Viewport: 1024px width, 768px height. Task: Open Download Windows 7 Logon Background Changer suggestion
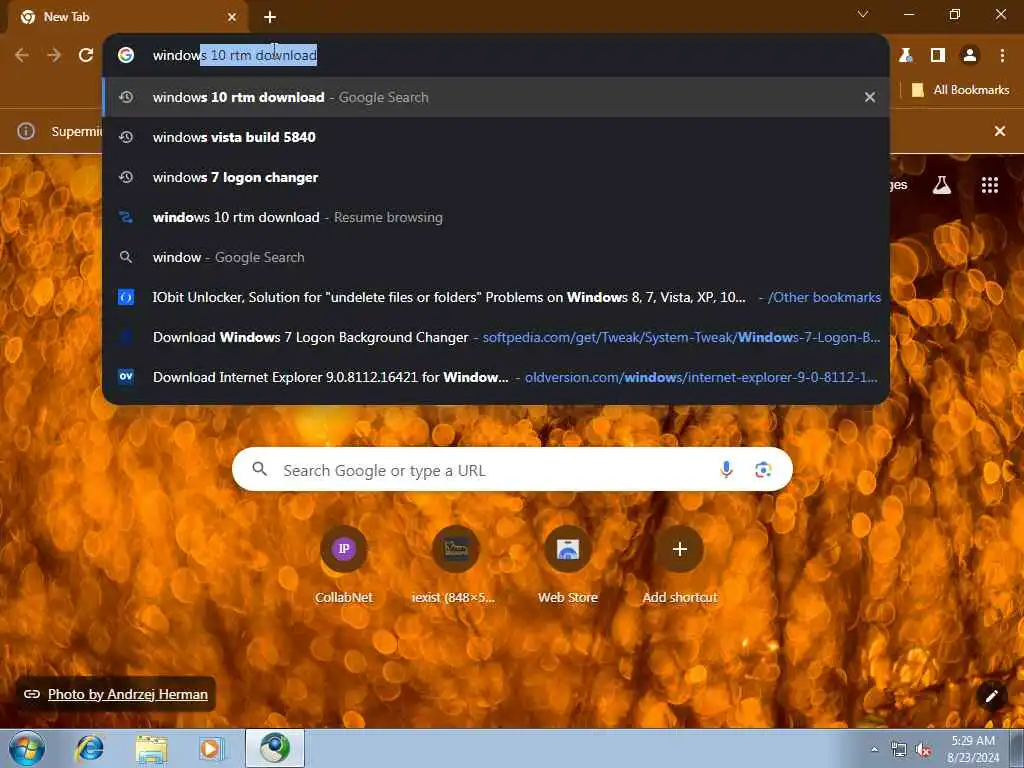click(496, 337)
